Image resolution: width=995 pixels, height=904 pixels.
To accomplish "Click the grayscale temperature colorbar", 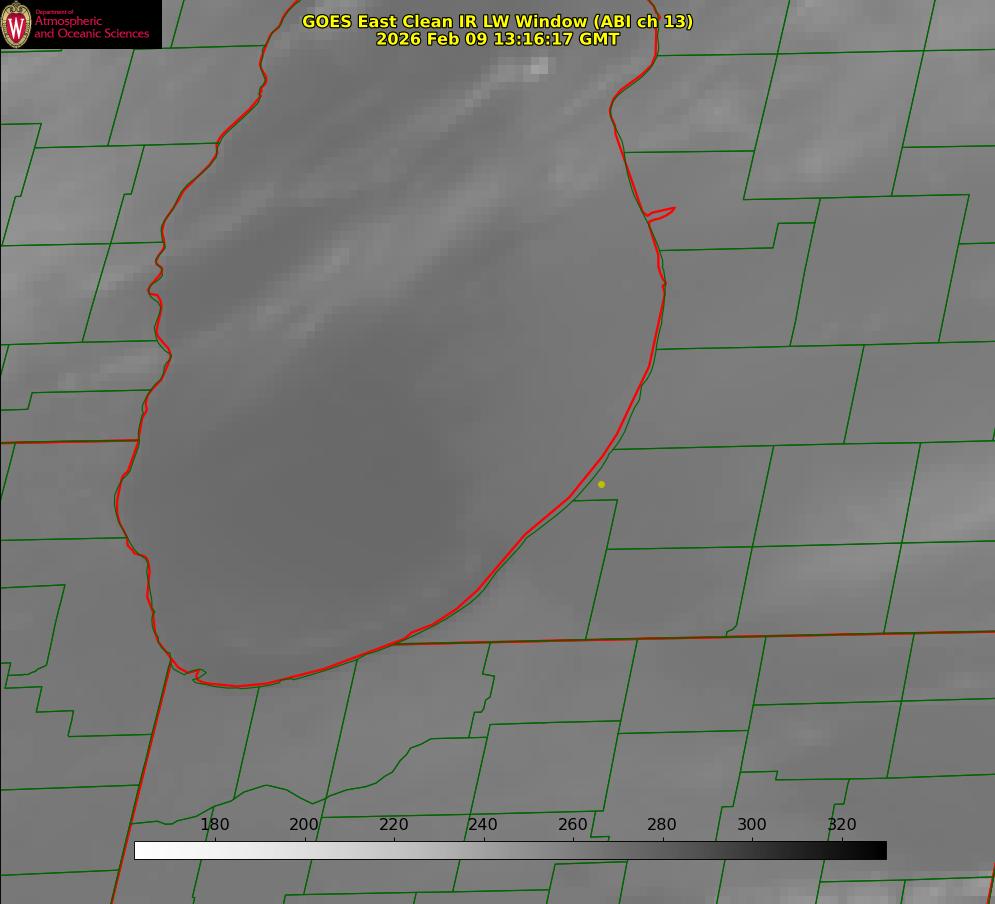I will coord(510,850).
